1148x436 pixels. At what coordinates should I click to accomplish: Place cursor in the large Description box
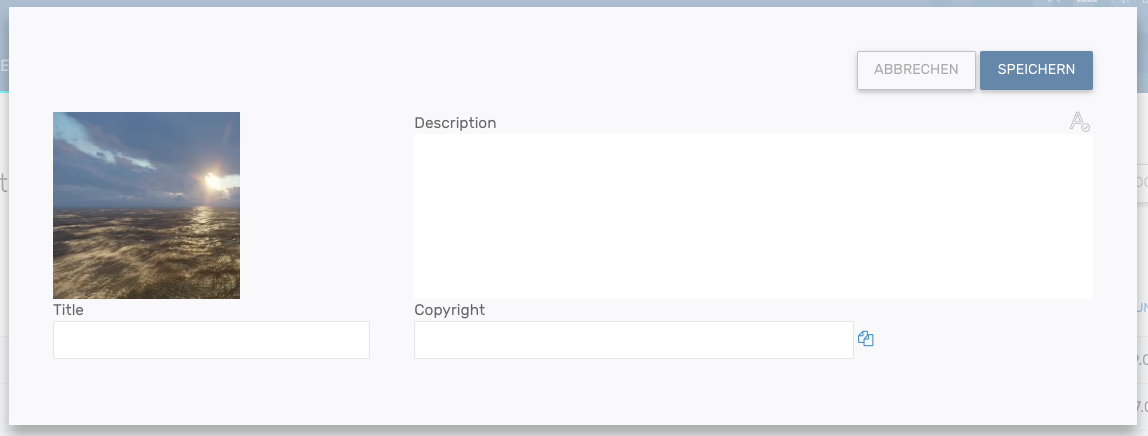tap(753, 216)
